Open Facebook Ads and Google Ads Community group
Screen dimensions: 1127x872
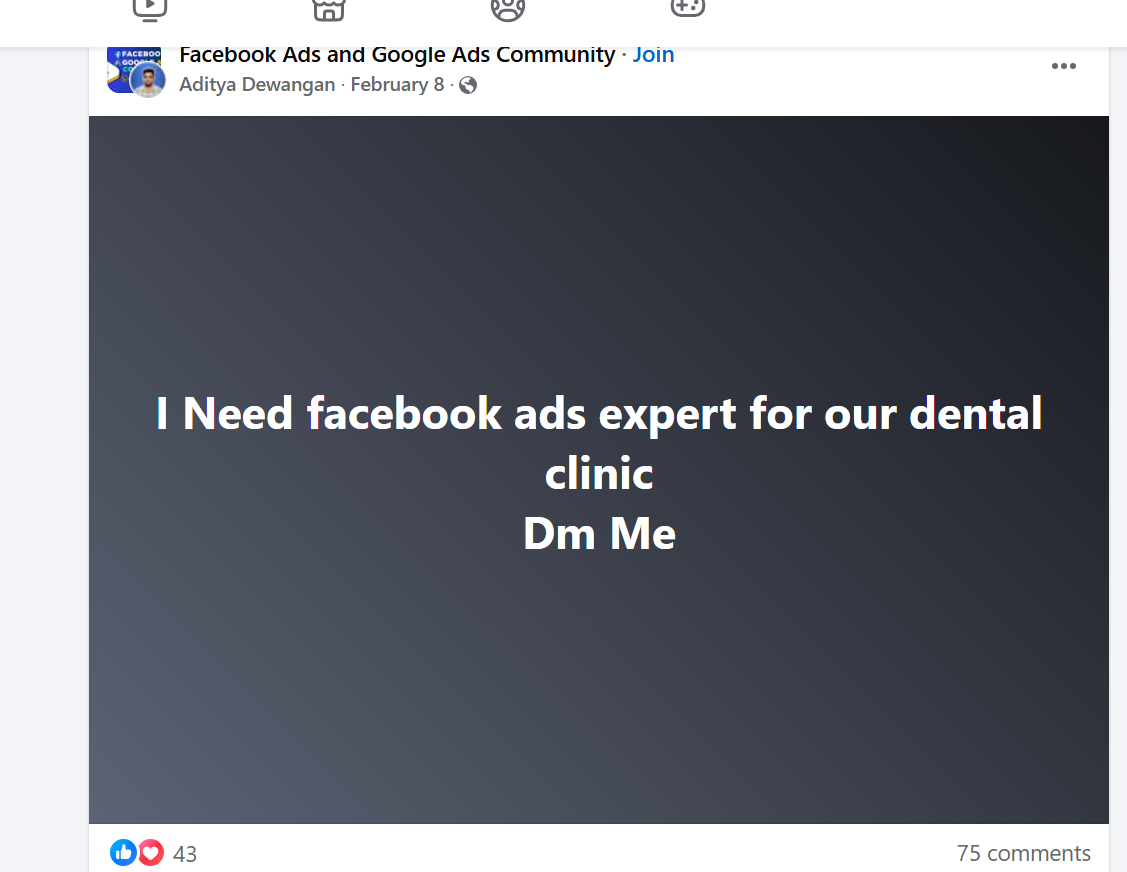click(397, 55)
